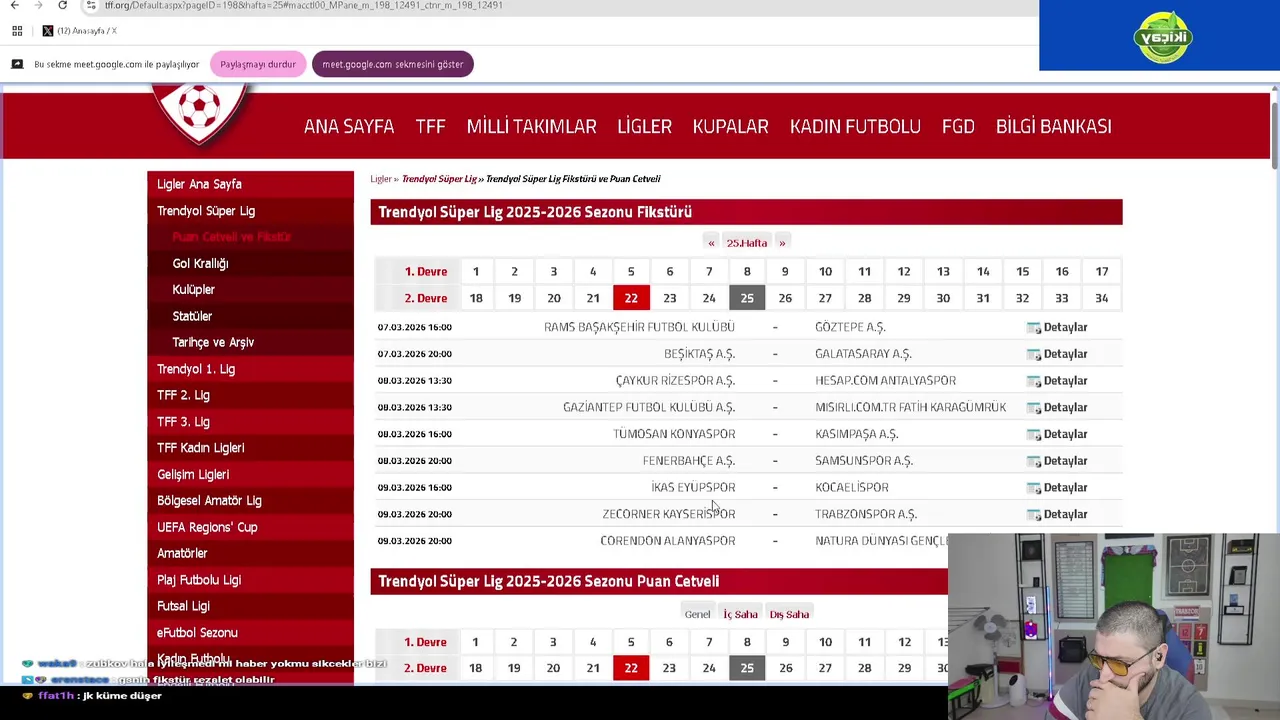Click 'Paylaşmayı durdur' button
This screenshot has height=720, width=1280.
(258, 64)
